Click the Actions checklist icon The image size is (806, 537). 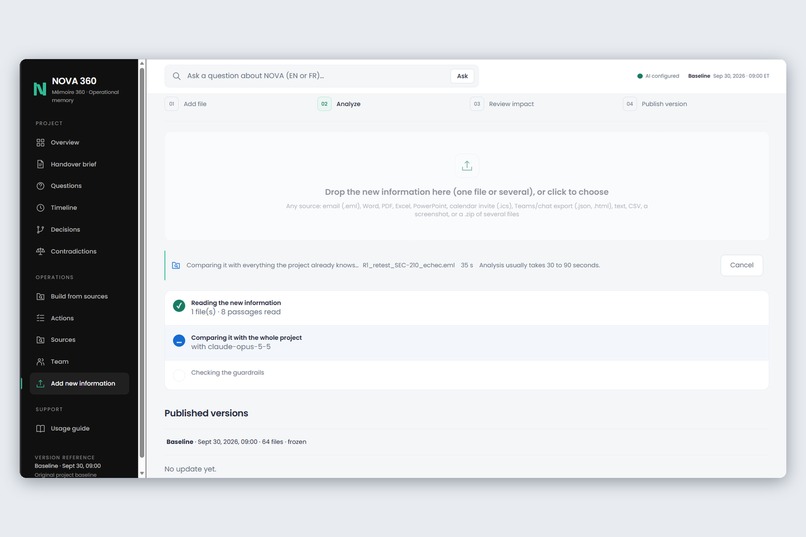pyautogui.click(x=41, y=318)
